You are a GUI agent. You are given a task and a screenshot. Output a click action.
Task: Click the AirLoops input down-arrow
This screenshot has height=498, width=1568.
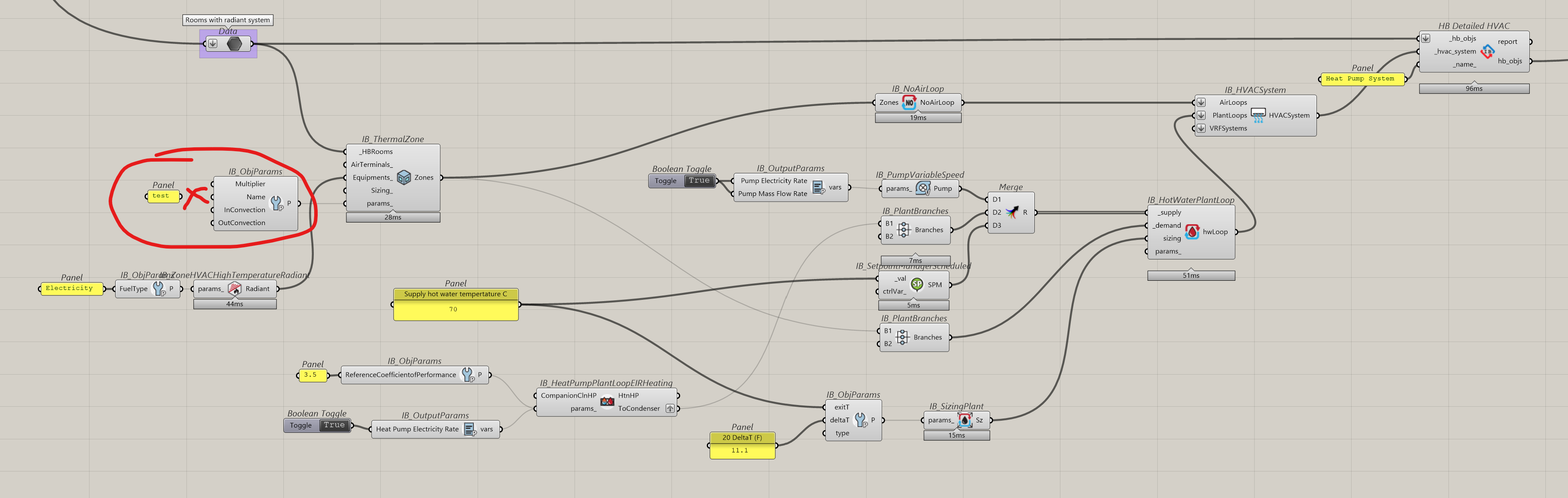coord(1201,102)
